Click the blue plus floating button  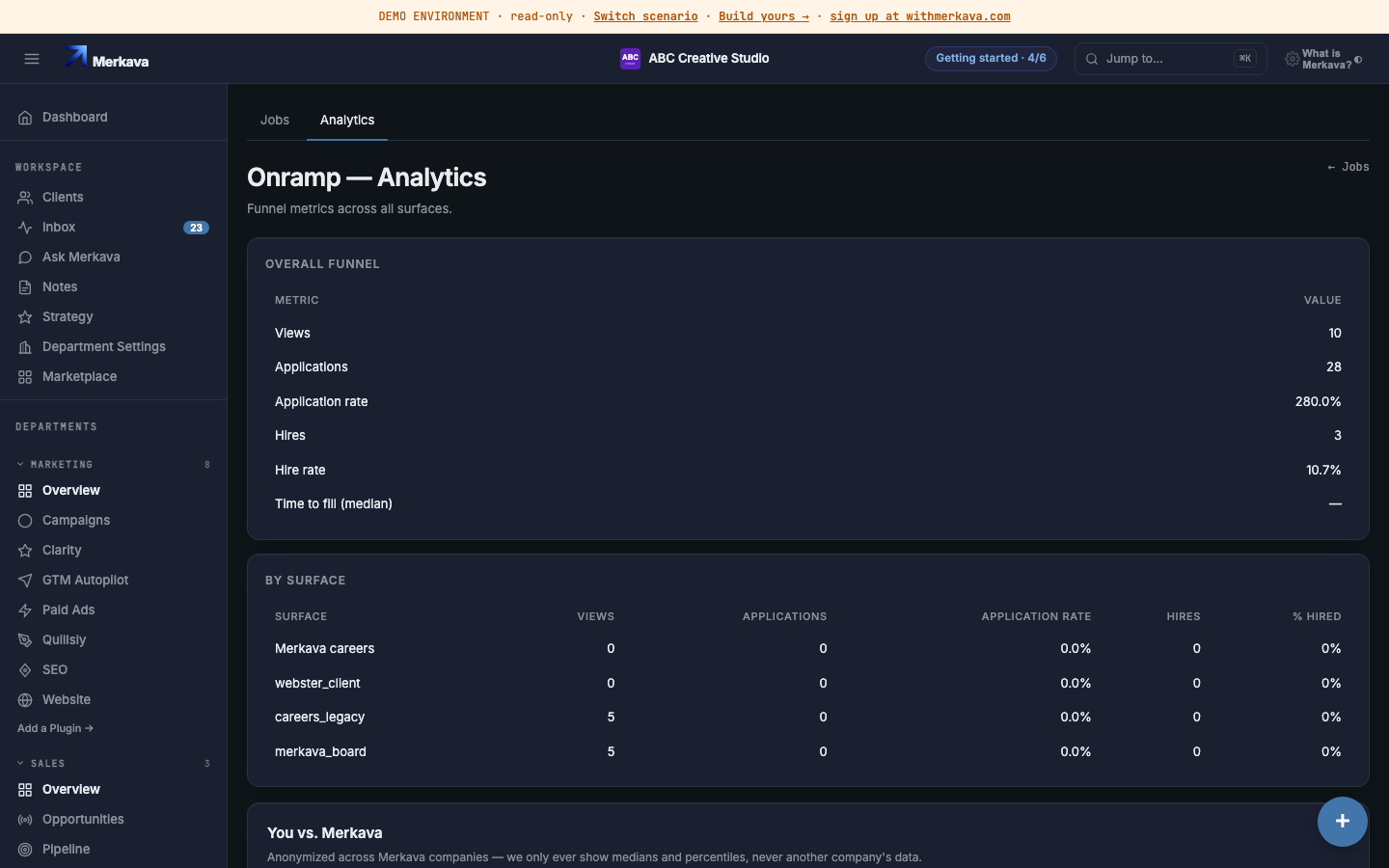(x=1343, y=822)
